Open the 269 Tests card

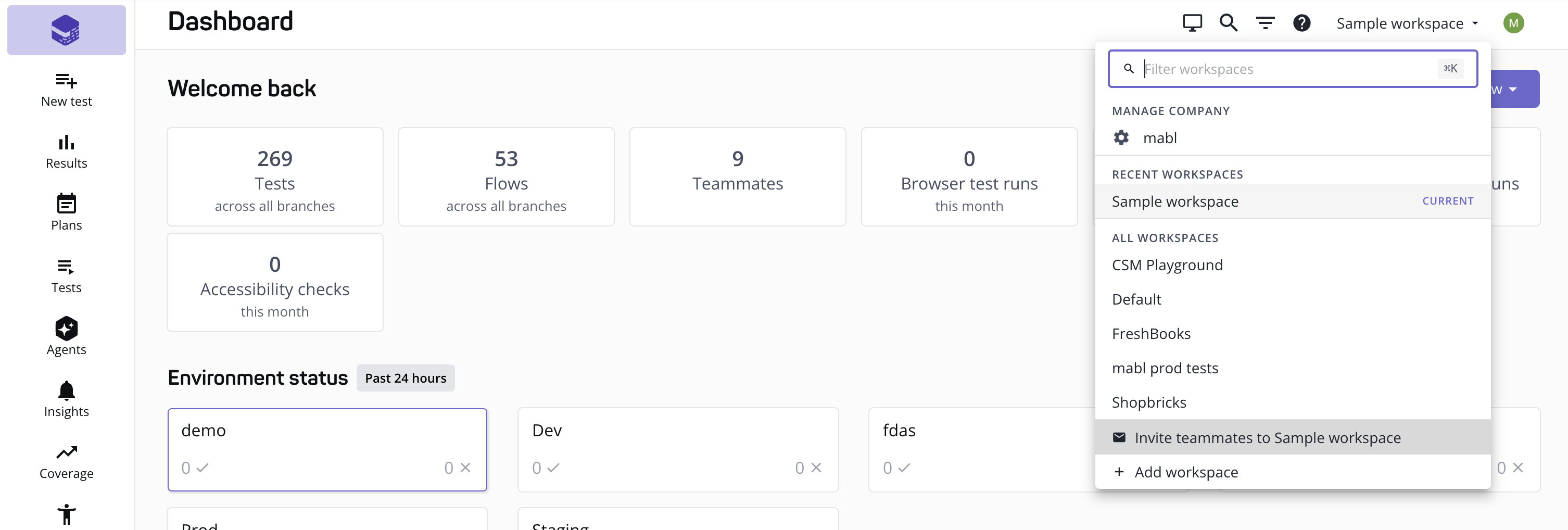click(274, 176)
